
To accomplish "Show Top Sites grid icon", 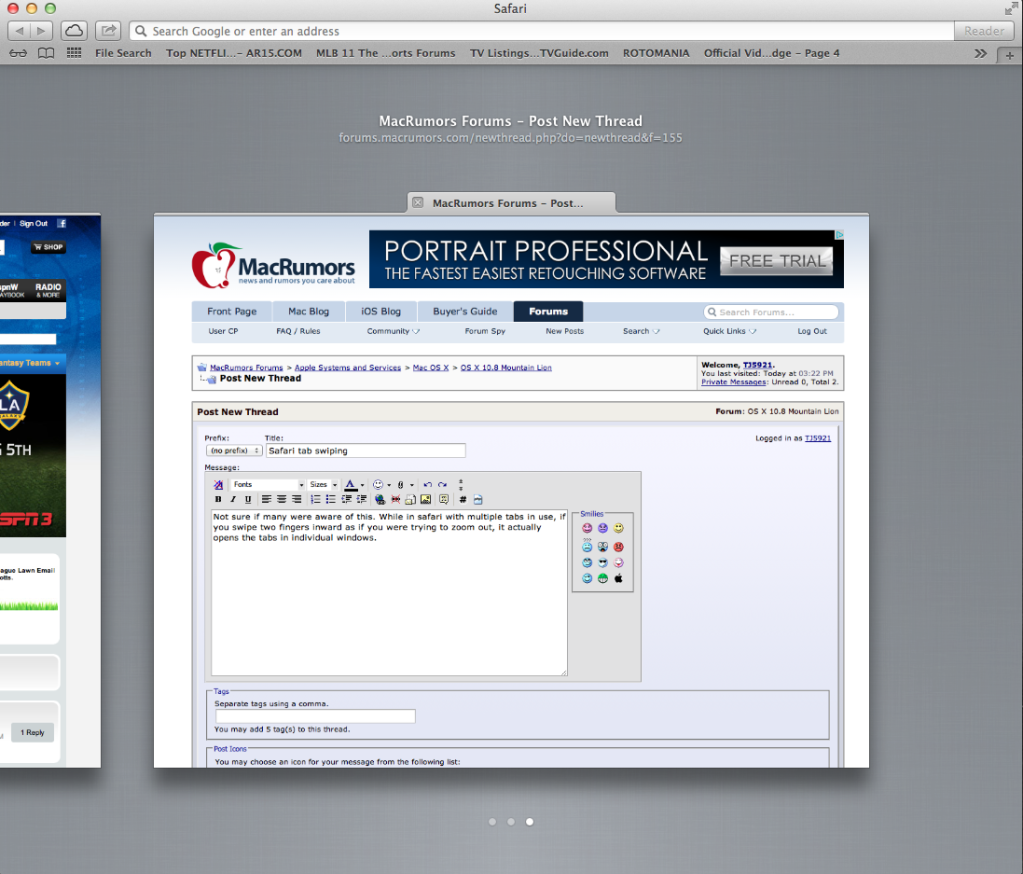I will pos(74,53).
